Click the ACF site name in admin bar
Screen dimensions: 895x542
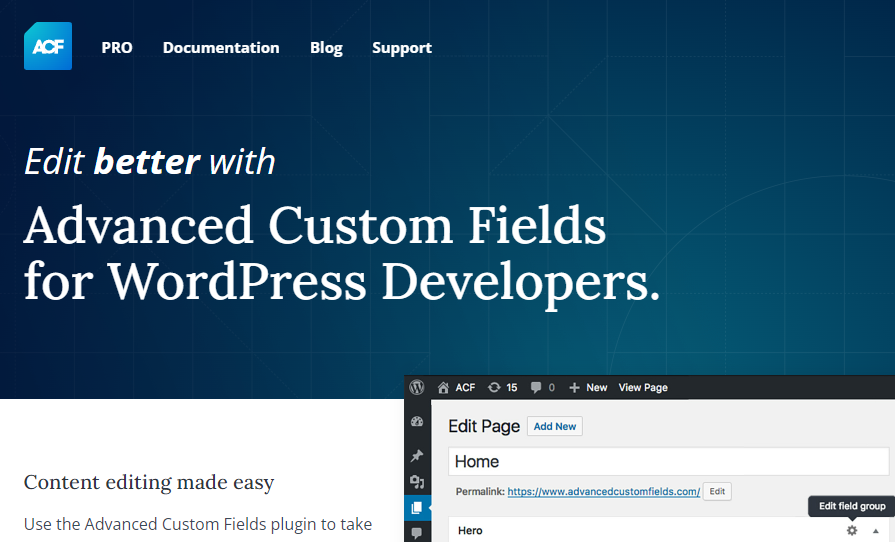click(x=465, y=388)
